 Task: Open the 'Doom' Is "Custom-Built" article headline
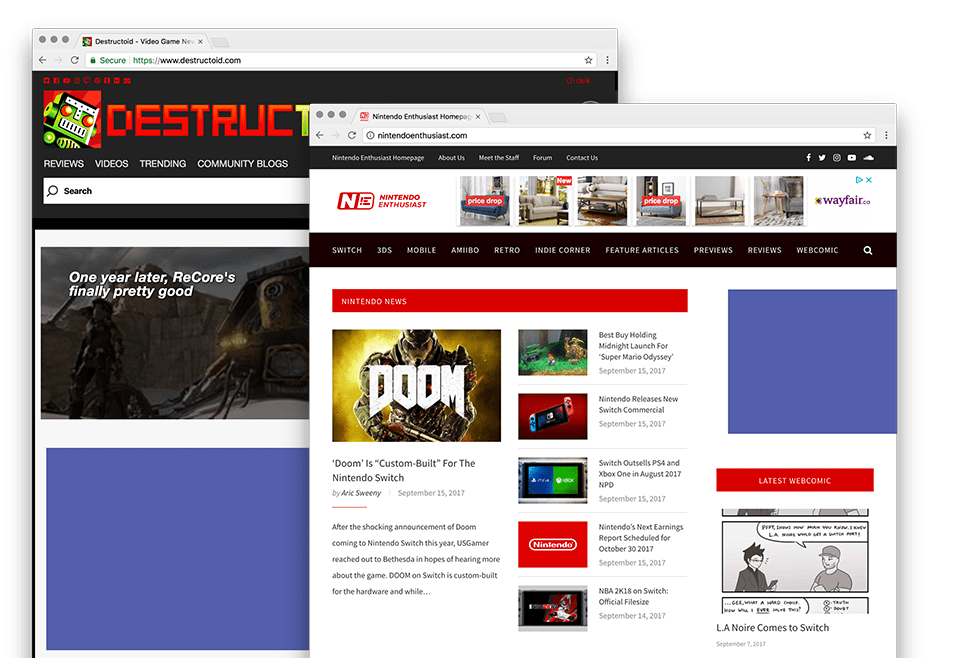[x=404, y=471]
